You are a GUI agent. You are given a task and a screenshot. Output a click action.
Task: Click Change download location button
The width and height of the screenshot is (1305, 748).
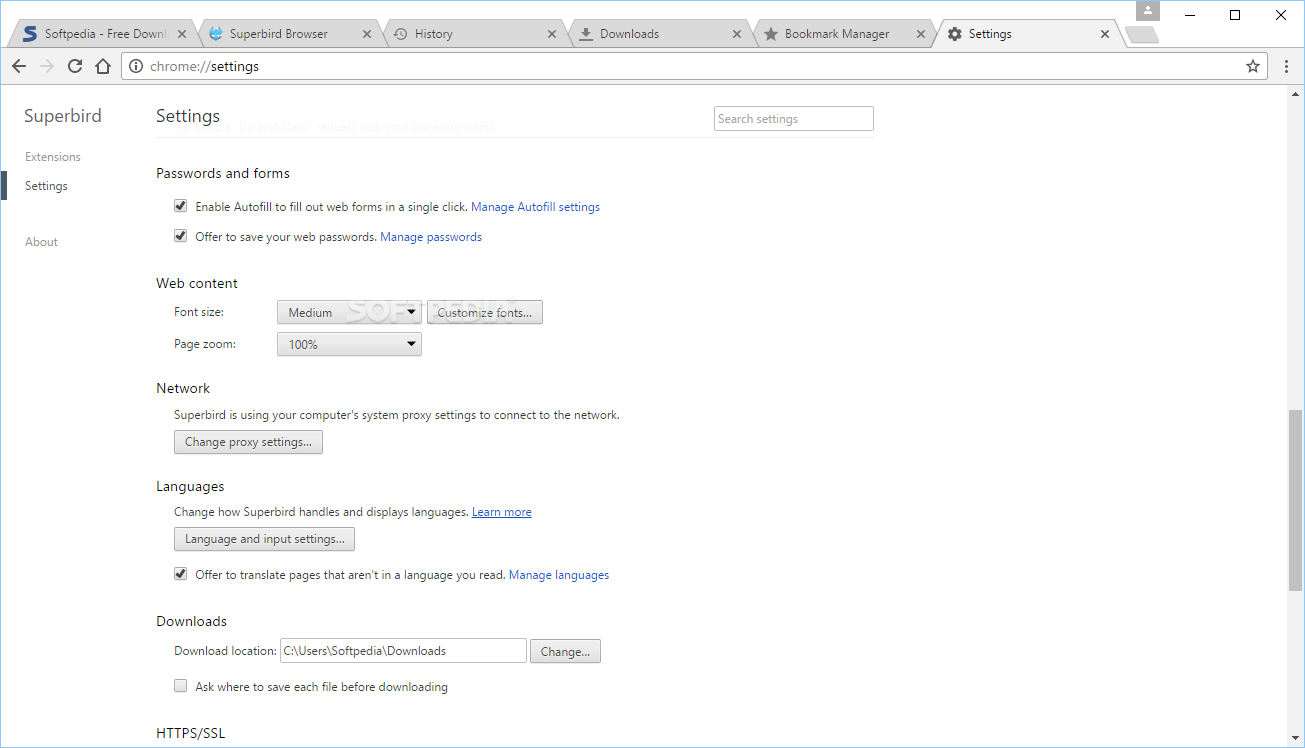click(565, 651)
